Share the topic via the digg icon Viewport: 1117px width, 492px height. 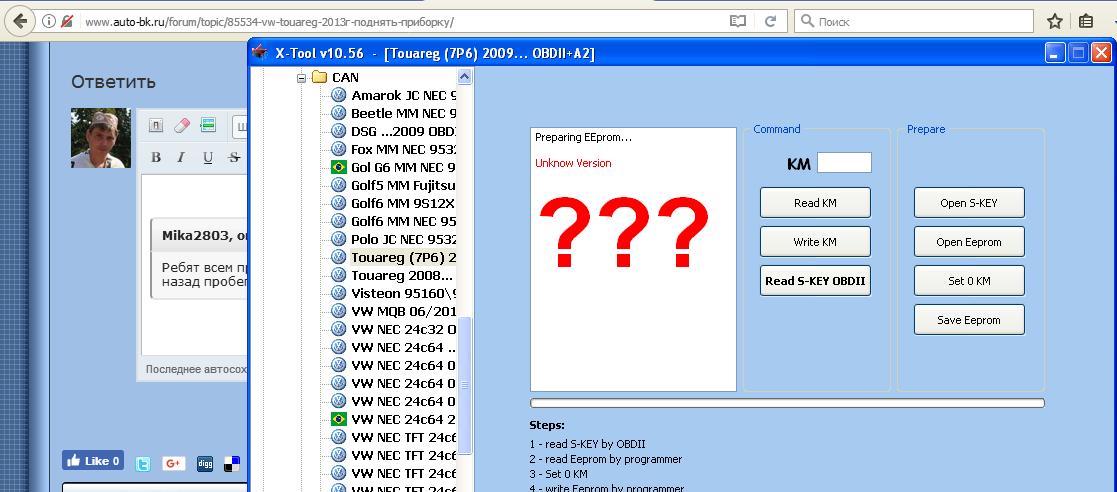(x=204, y=464)
